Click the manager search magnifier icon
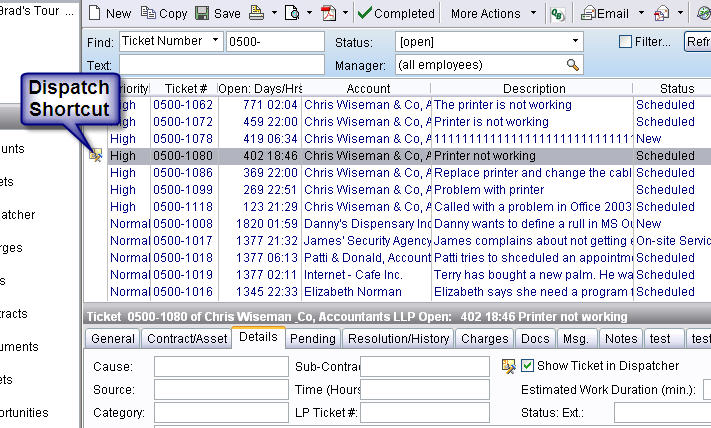The width and height of the screenshot is (711, 428). [573, 65]
